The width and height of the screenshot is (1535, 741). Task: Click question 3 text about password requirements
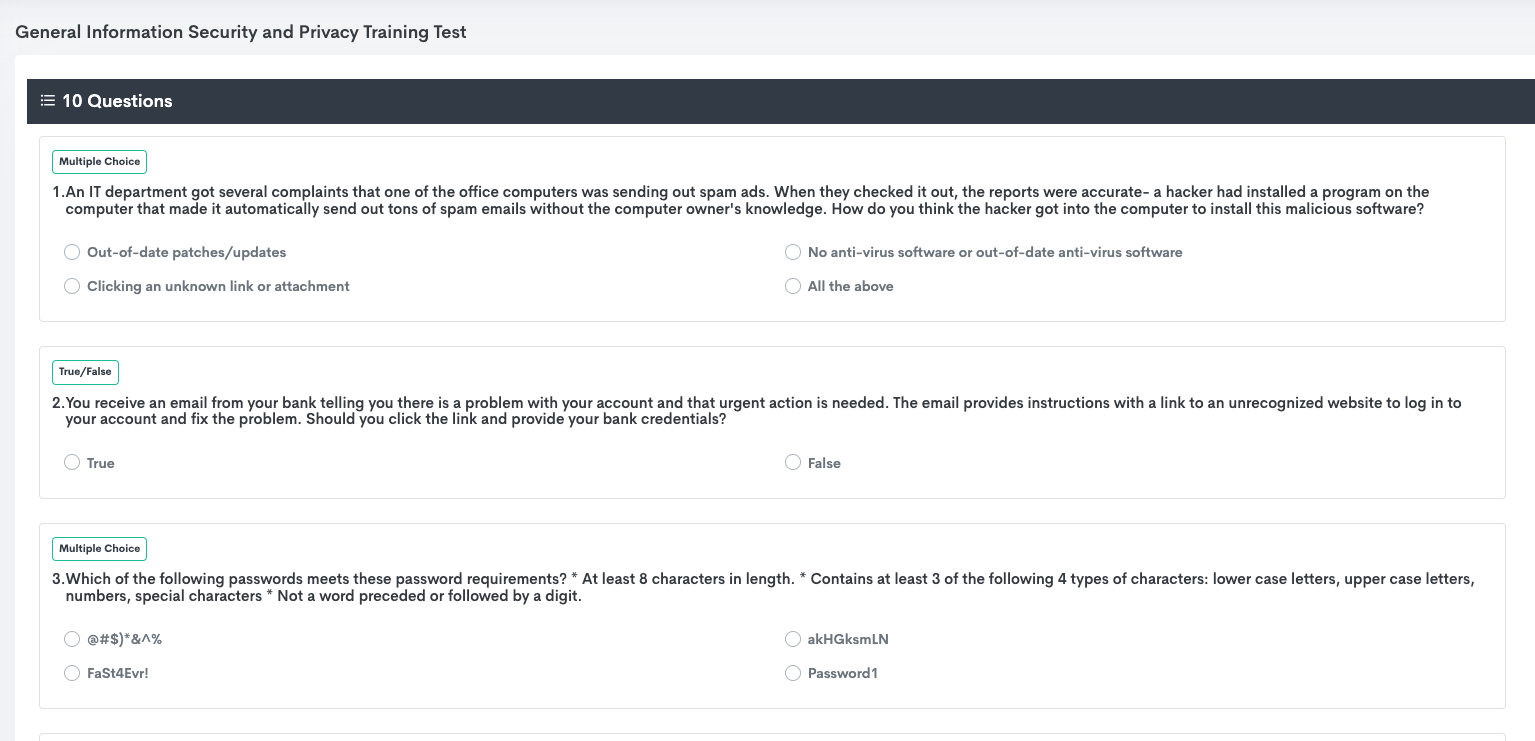click(x=763, y=588)
